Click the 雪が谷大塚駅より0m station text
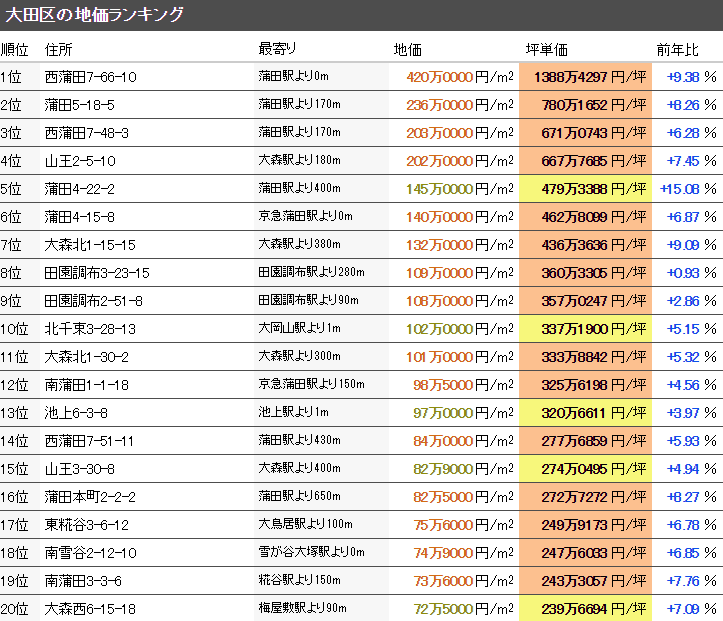 pyautogui.click(x=311, y=553)
